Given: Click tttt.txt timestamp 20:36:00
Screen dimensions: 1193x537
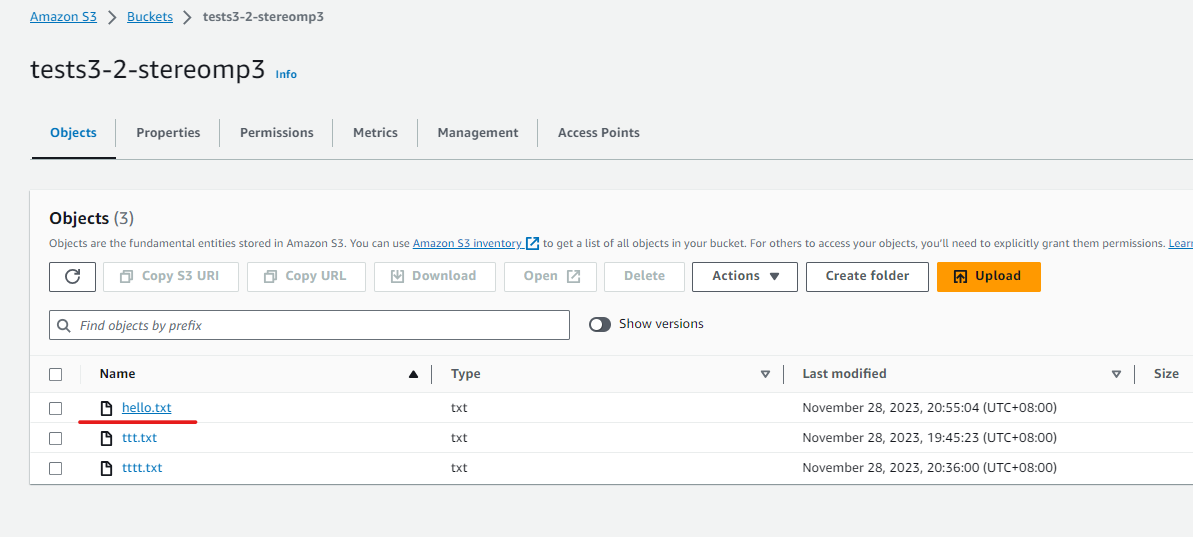Looking at the screenshot, I should pyautogui.click(x=930, y=468).
